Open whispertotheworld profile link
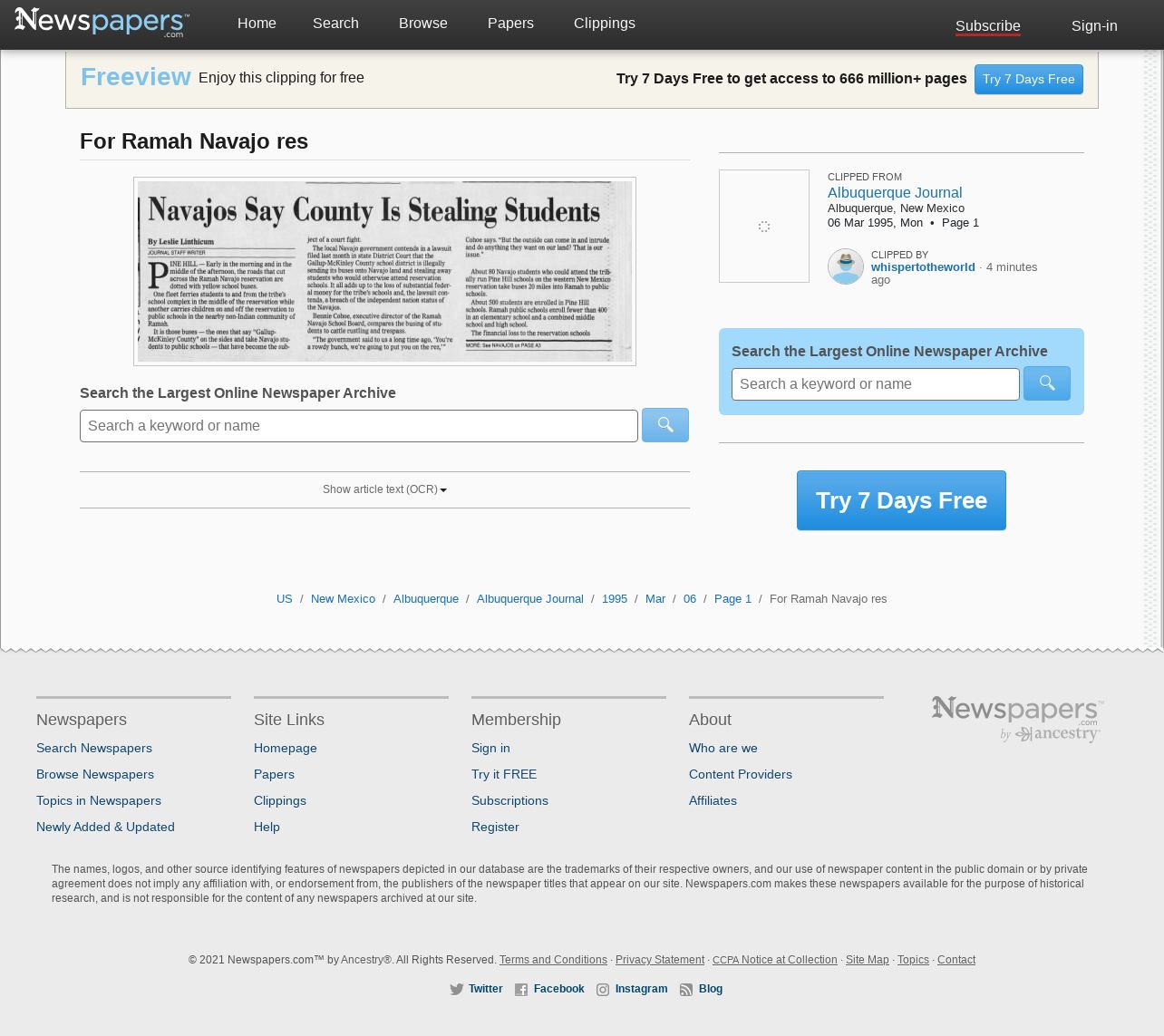Viewport: 1164px width, 1036px height. [x=923, y=266]
